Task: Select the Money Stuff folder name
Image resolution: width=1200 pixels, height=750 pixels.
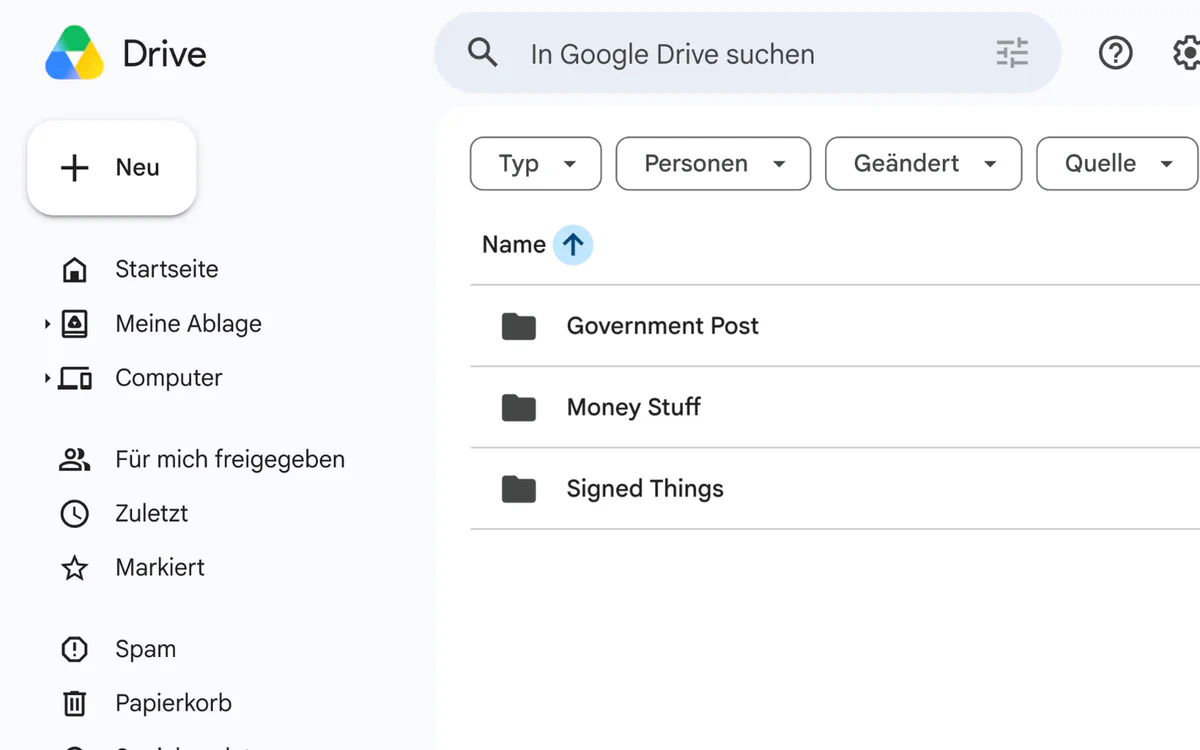Action: [634, 407]
